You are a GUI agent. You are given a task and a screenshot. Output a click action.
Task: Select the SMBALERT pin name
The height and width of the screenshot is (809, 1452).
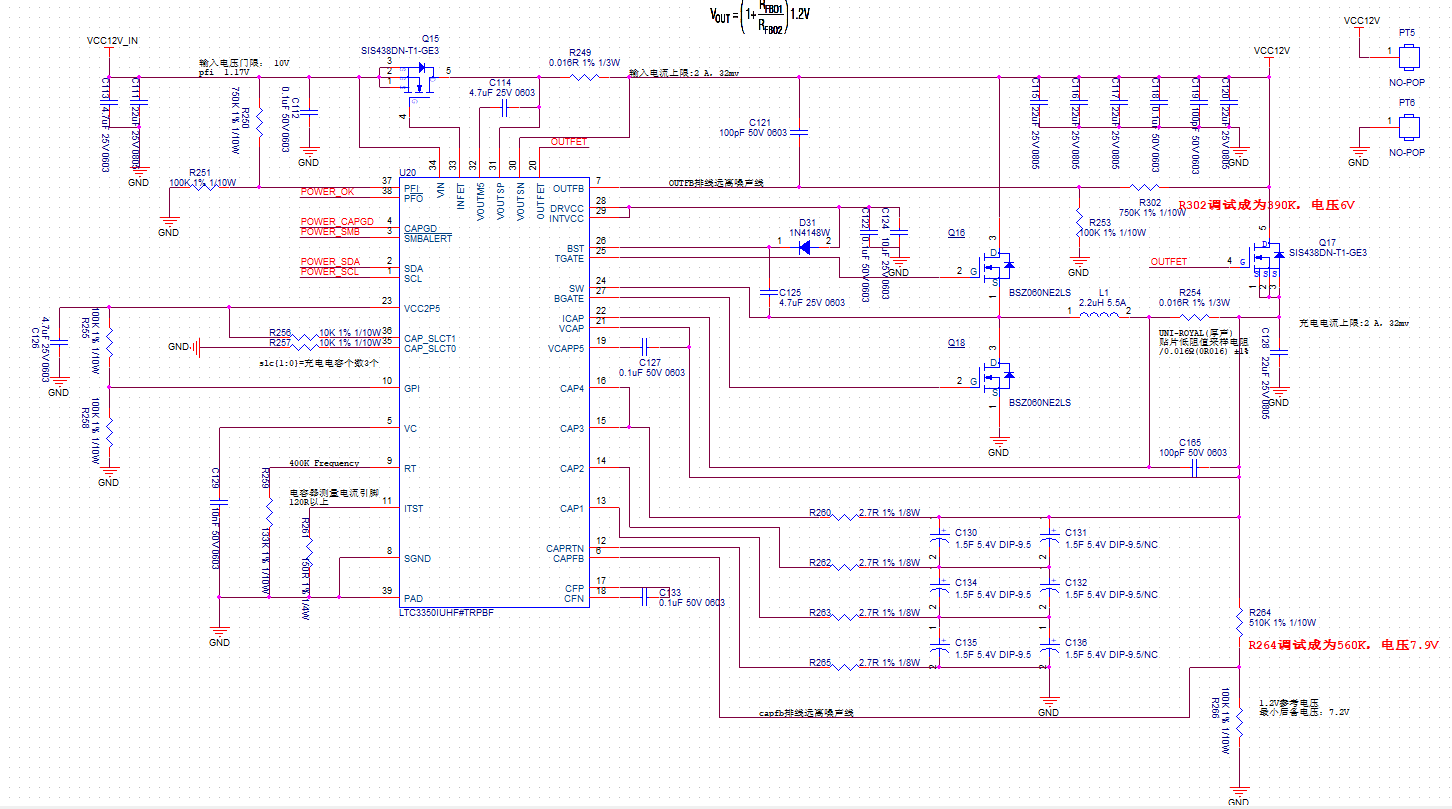coord(428,238)
